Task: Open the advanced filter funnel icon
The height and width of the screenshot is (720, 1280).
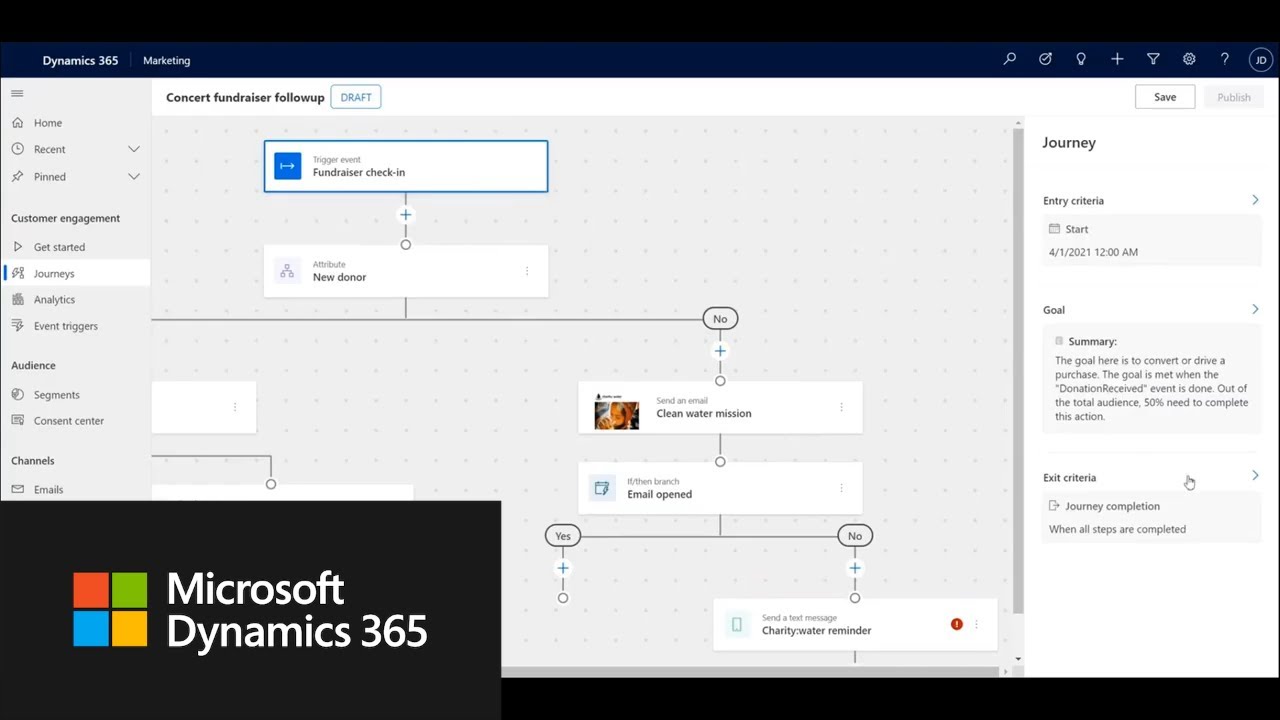Action: pos(1153,59)
